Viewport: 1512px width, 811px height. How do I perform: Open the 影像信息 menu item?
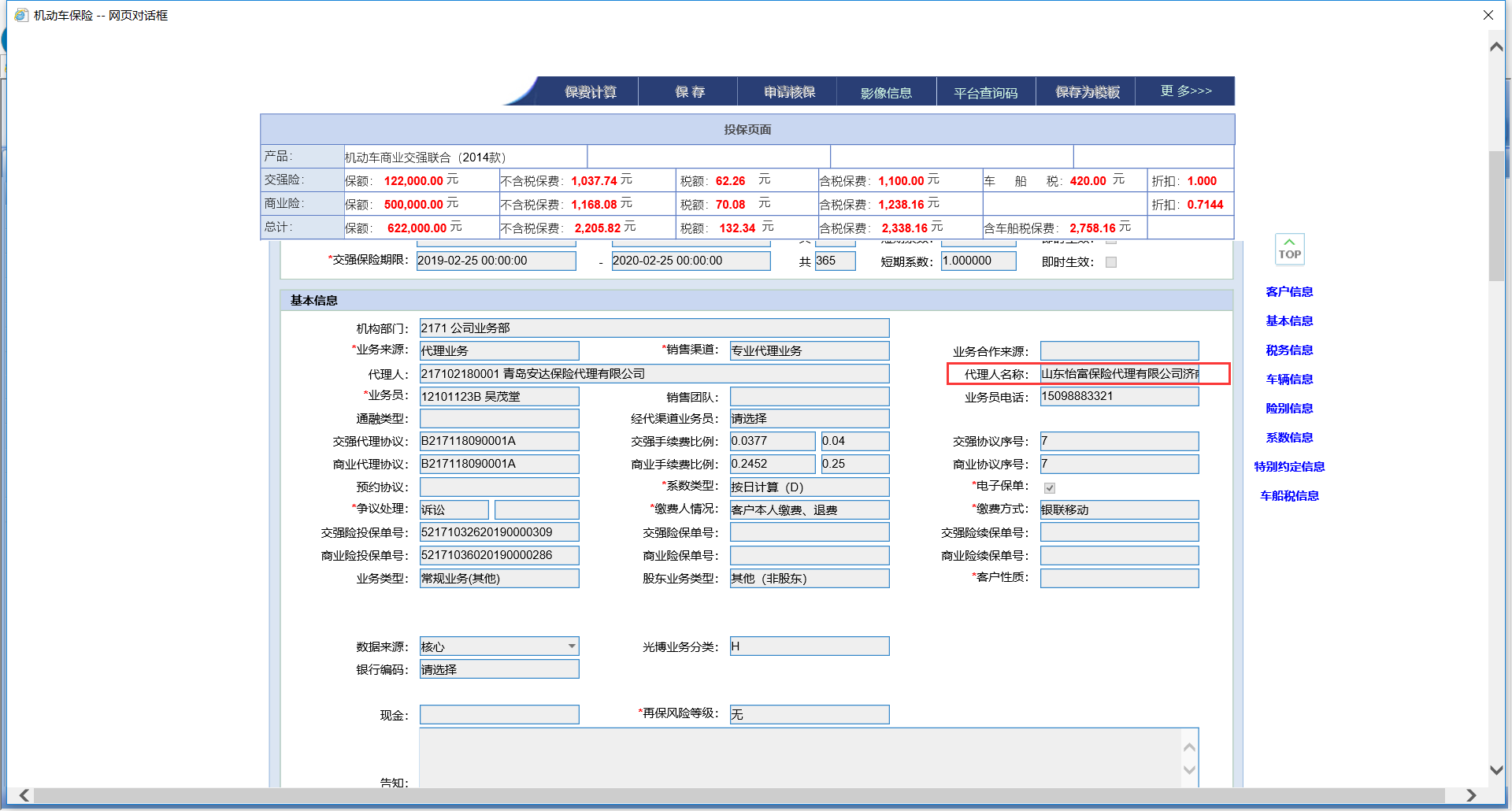(887, 92)
